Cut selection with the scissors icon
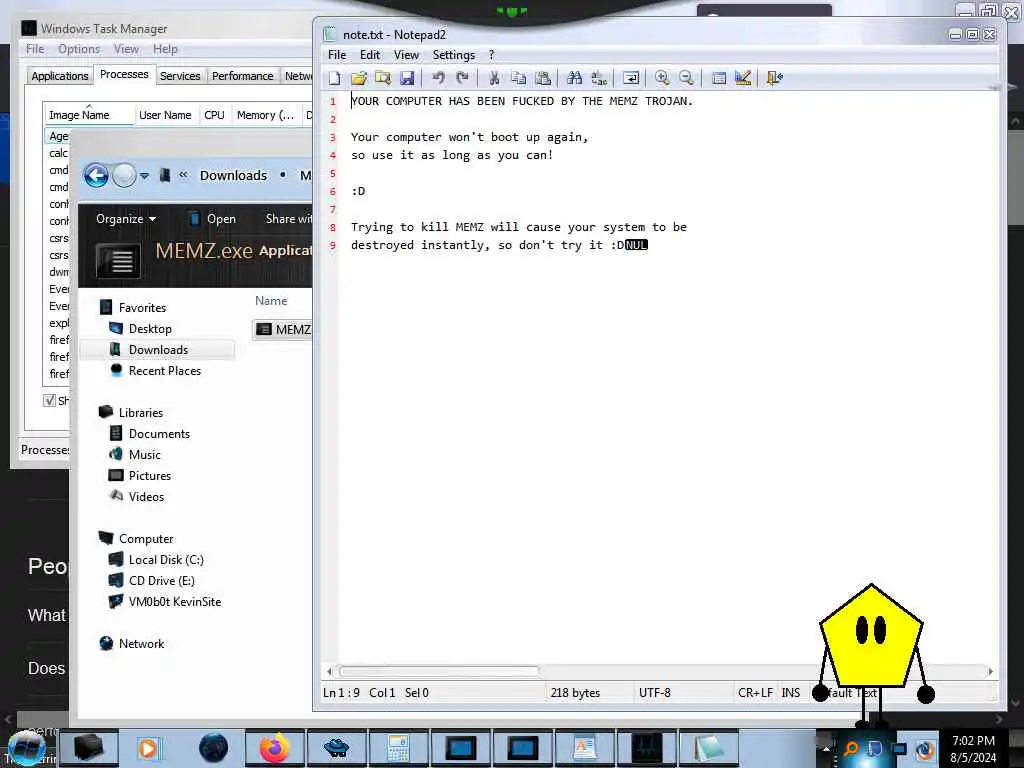The image size is (1024, 768). 494,78
